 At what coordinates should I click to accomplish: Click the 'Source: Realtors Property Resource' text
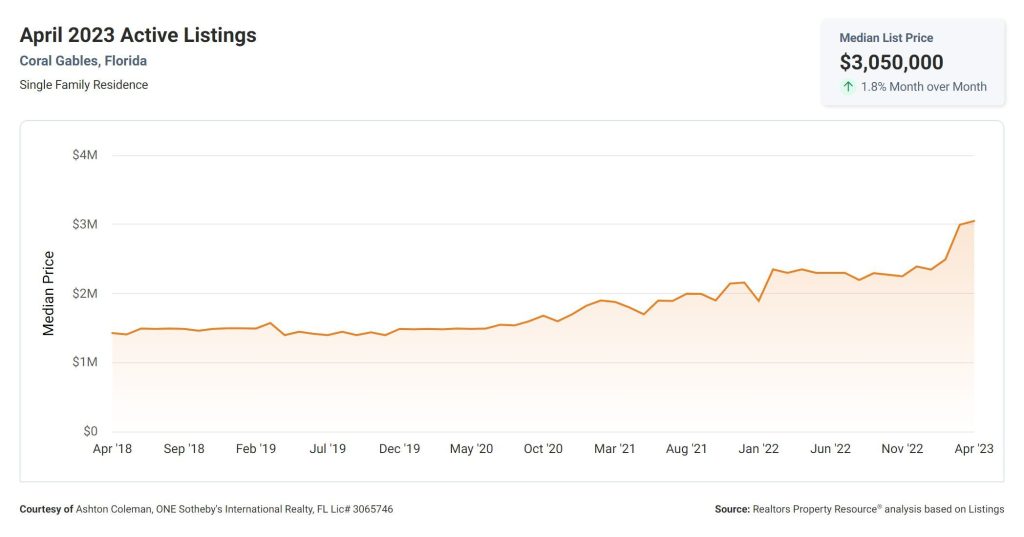[859, 509]
